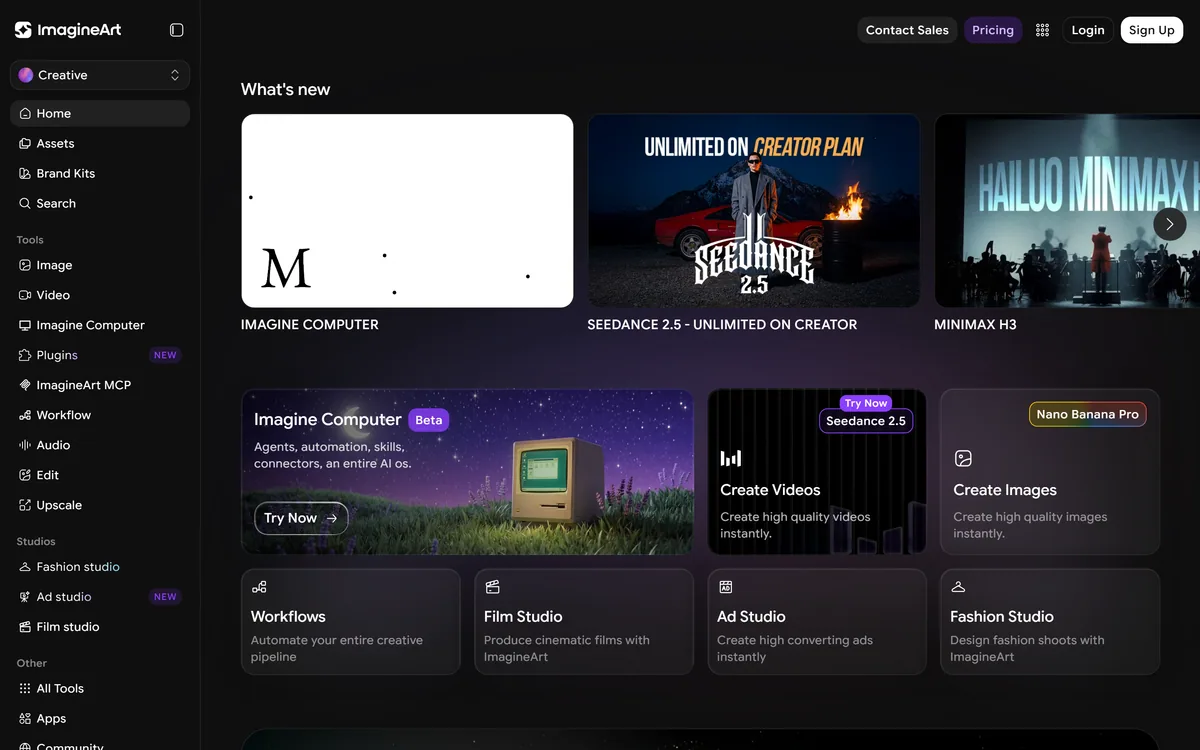
Task: Click the Assets icon in the sidebar
Action: 26,143
